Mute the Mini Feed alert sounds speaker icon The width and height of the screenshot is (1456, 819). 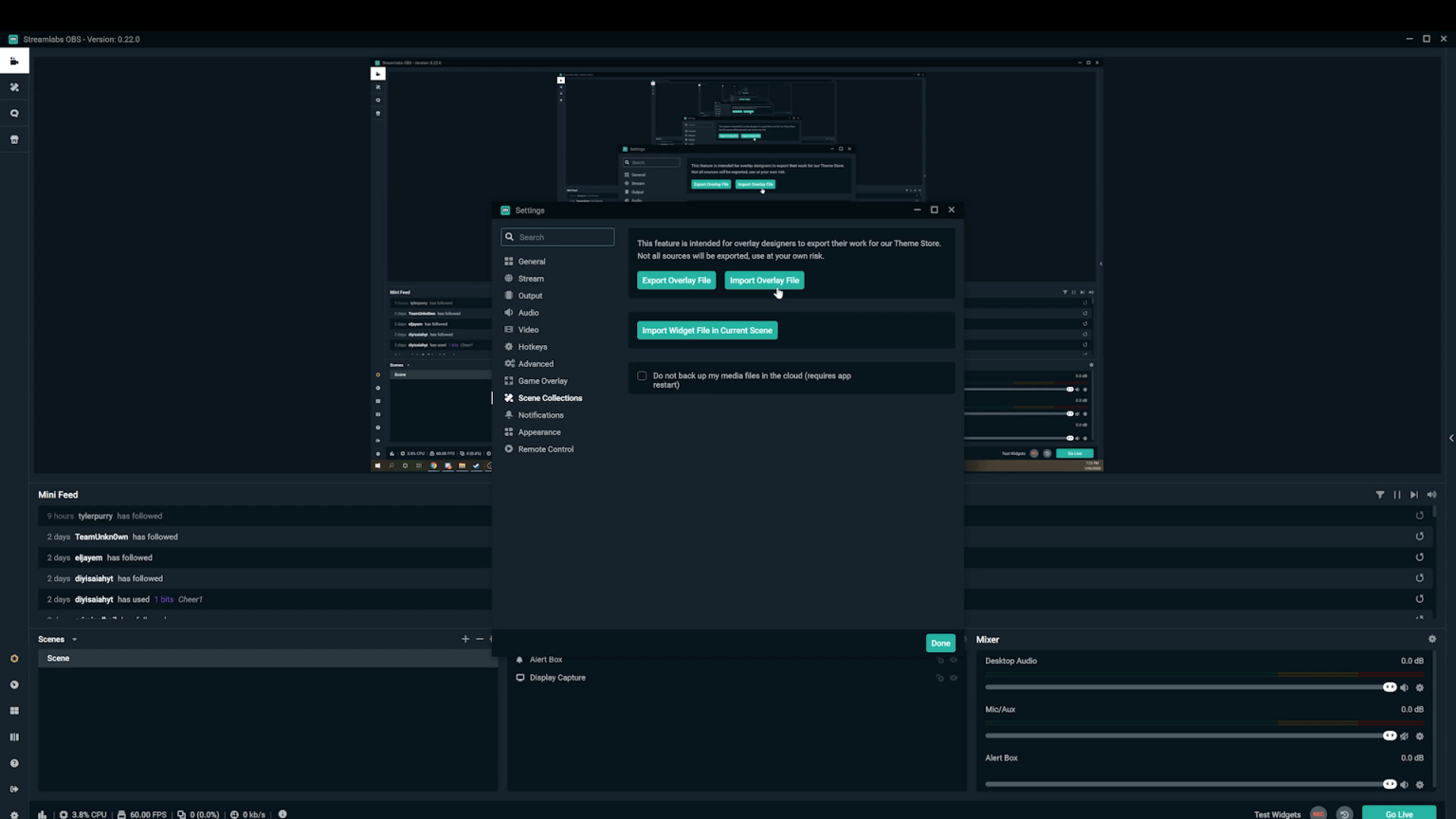pos(1432,494)
